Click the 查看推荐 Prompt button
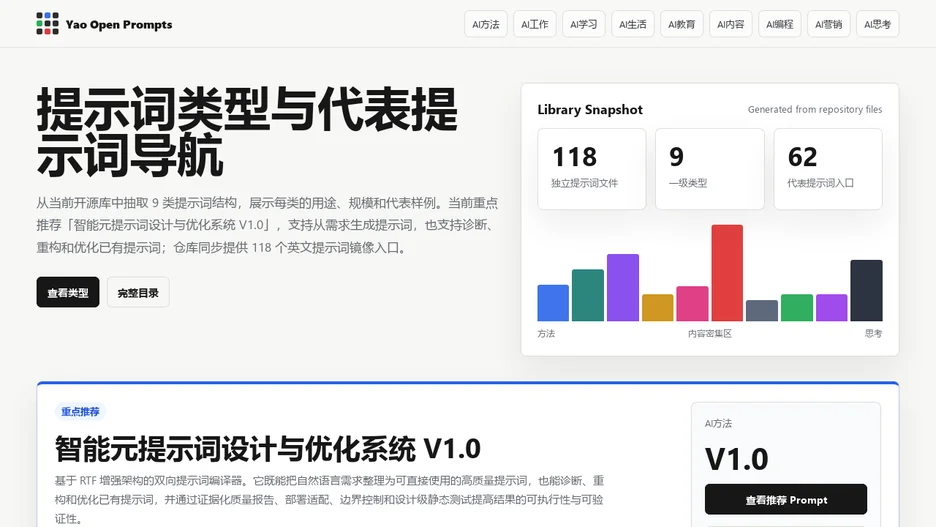936x527 pixels. coord(786,500)
